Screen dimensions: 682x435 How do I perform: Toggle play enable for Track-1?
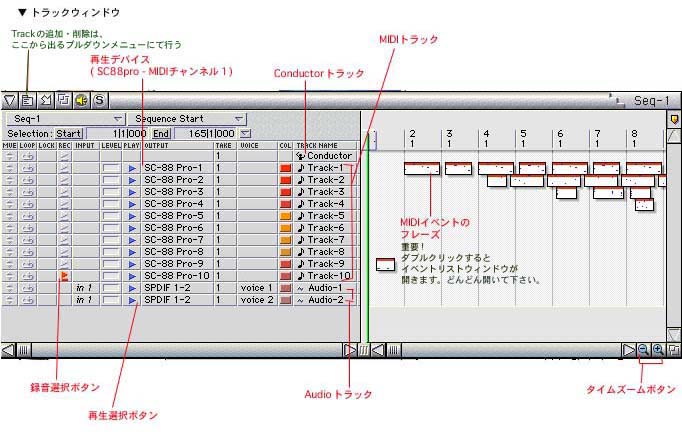tap(133, 167)
